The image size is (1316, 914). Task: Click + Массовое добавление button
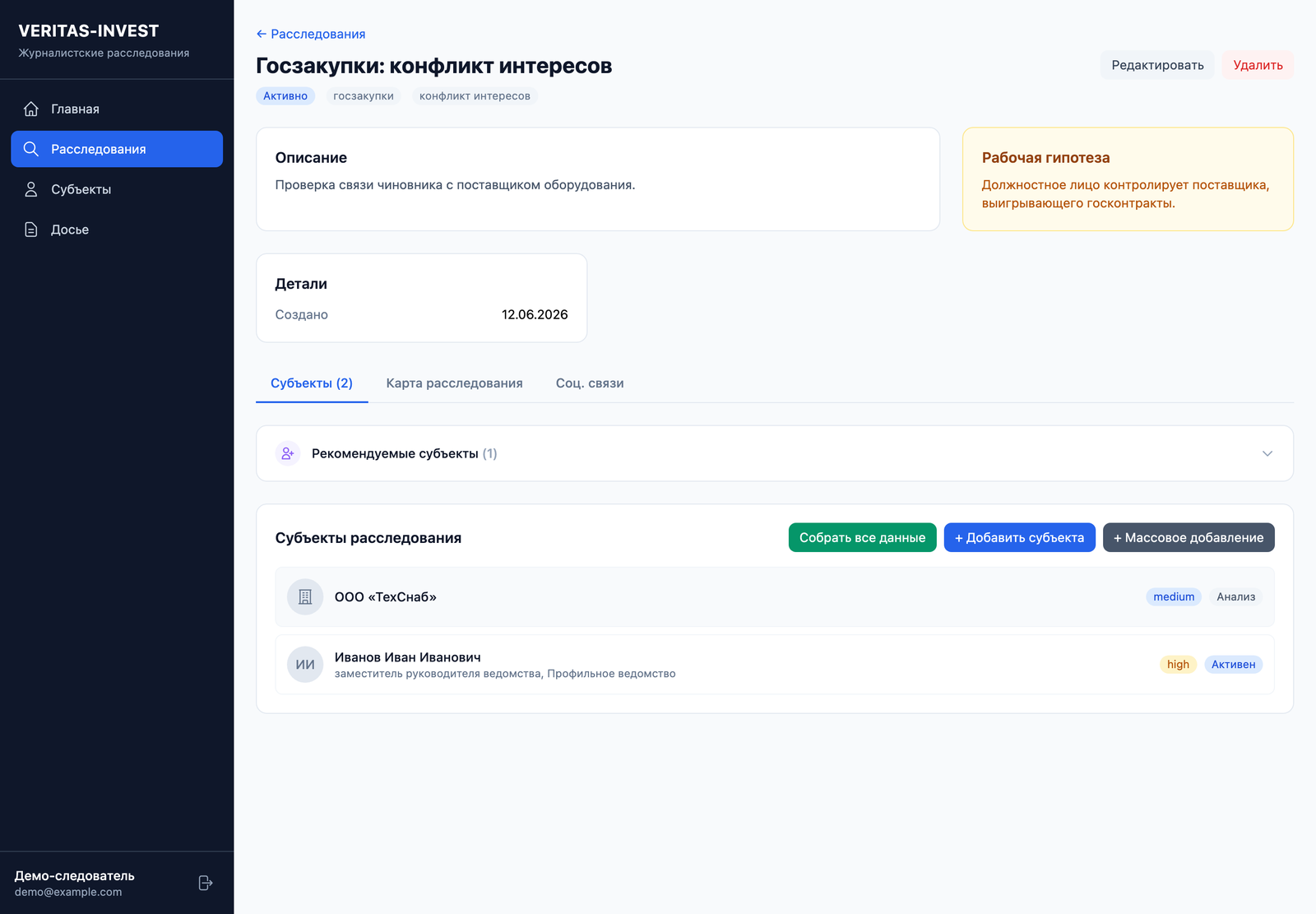click(x=1189, y=537)
